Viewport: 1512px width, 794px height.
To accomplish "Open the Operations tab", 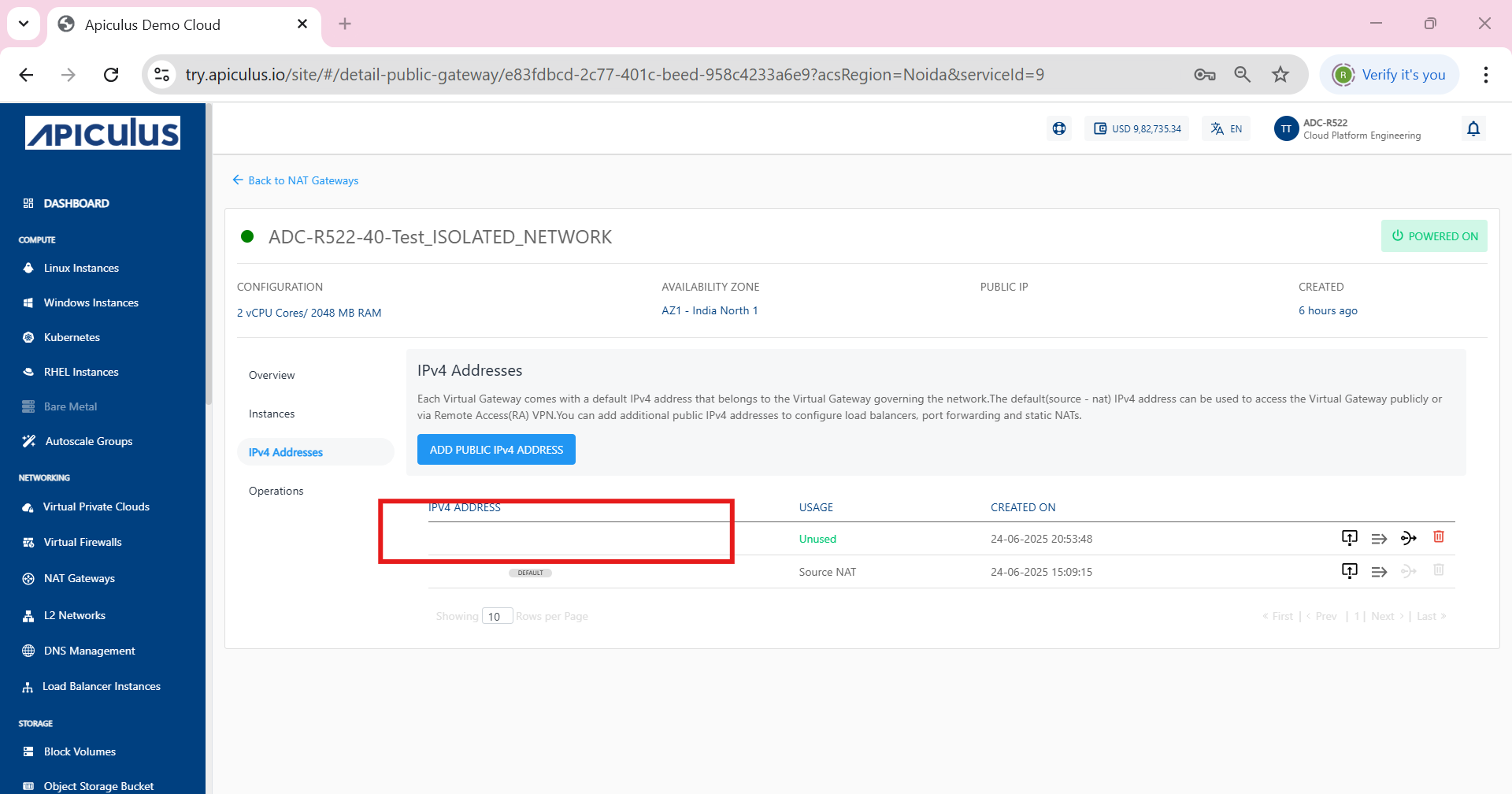I will tap(276, 490).
